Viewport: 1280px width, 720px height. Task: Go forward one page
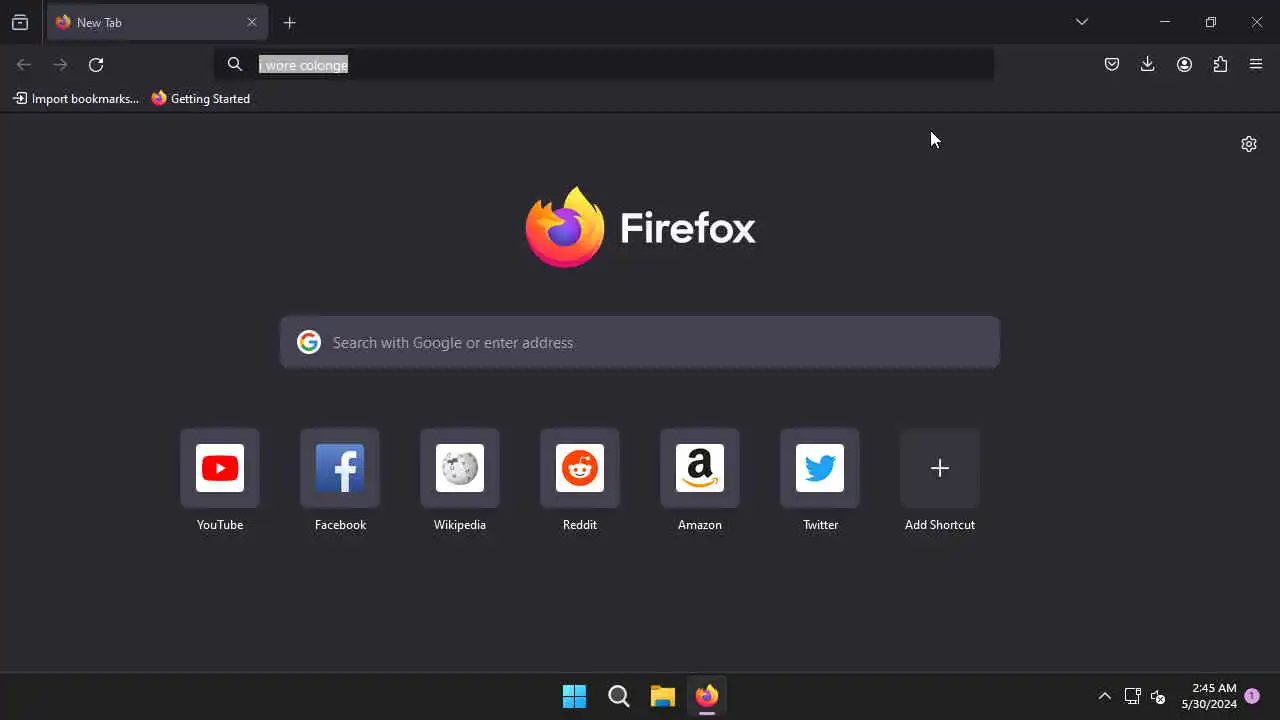pos(60,64)
